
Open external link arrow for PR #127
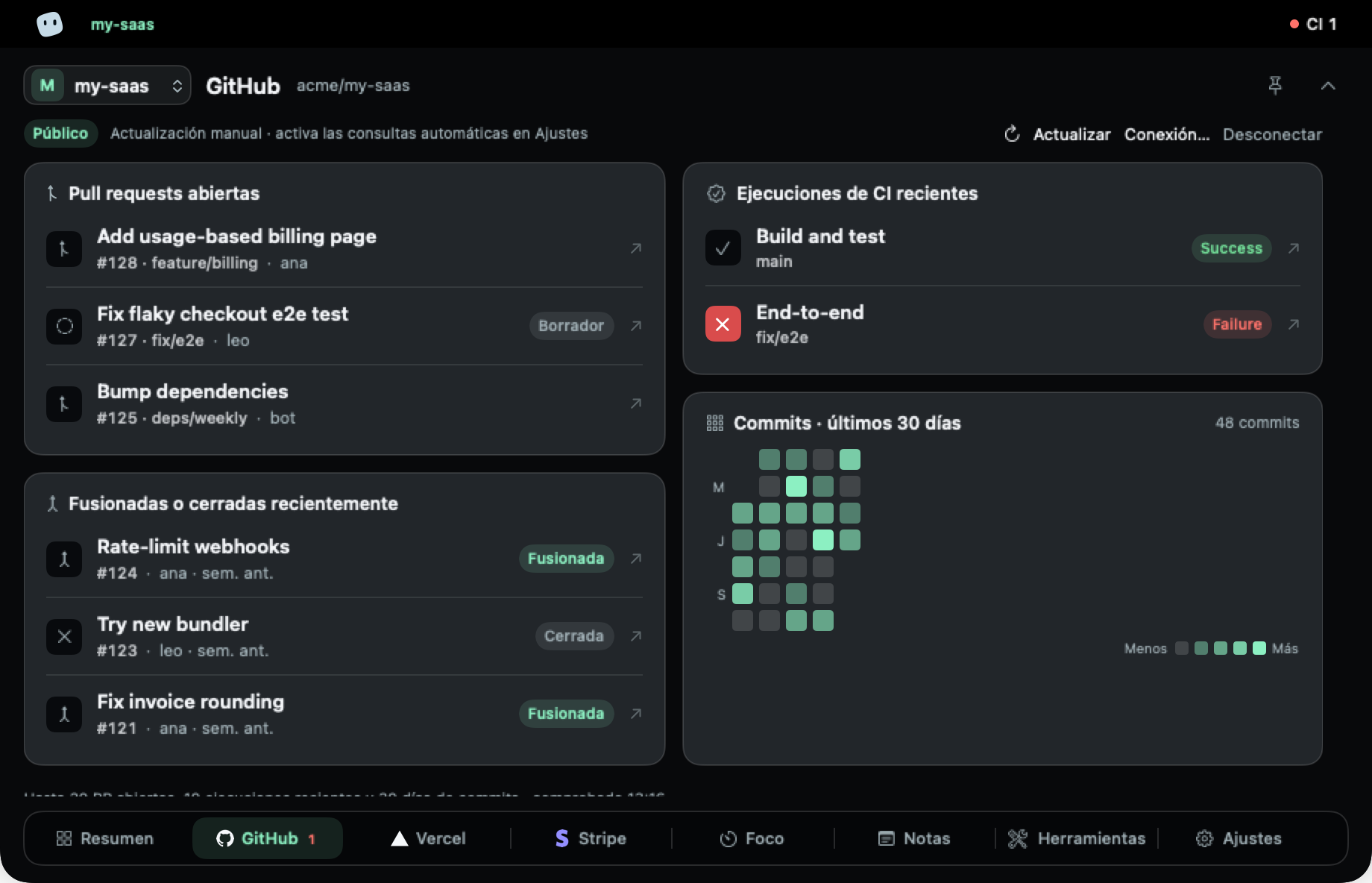pos(636,326)
